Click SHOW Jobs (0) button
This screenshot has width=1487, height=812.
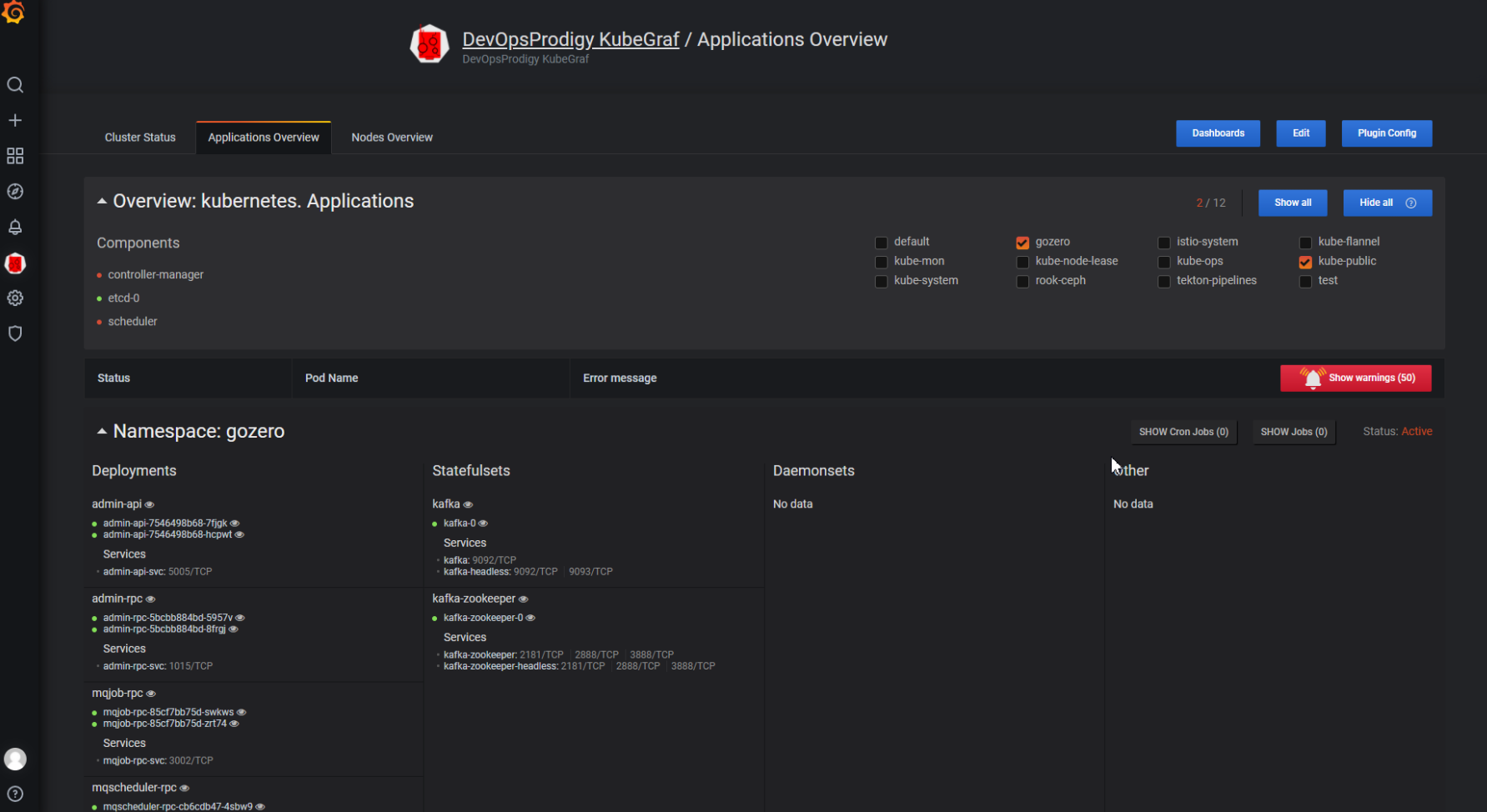1294,432
